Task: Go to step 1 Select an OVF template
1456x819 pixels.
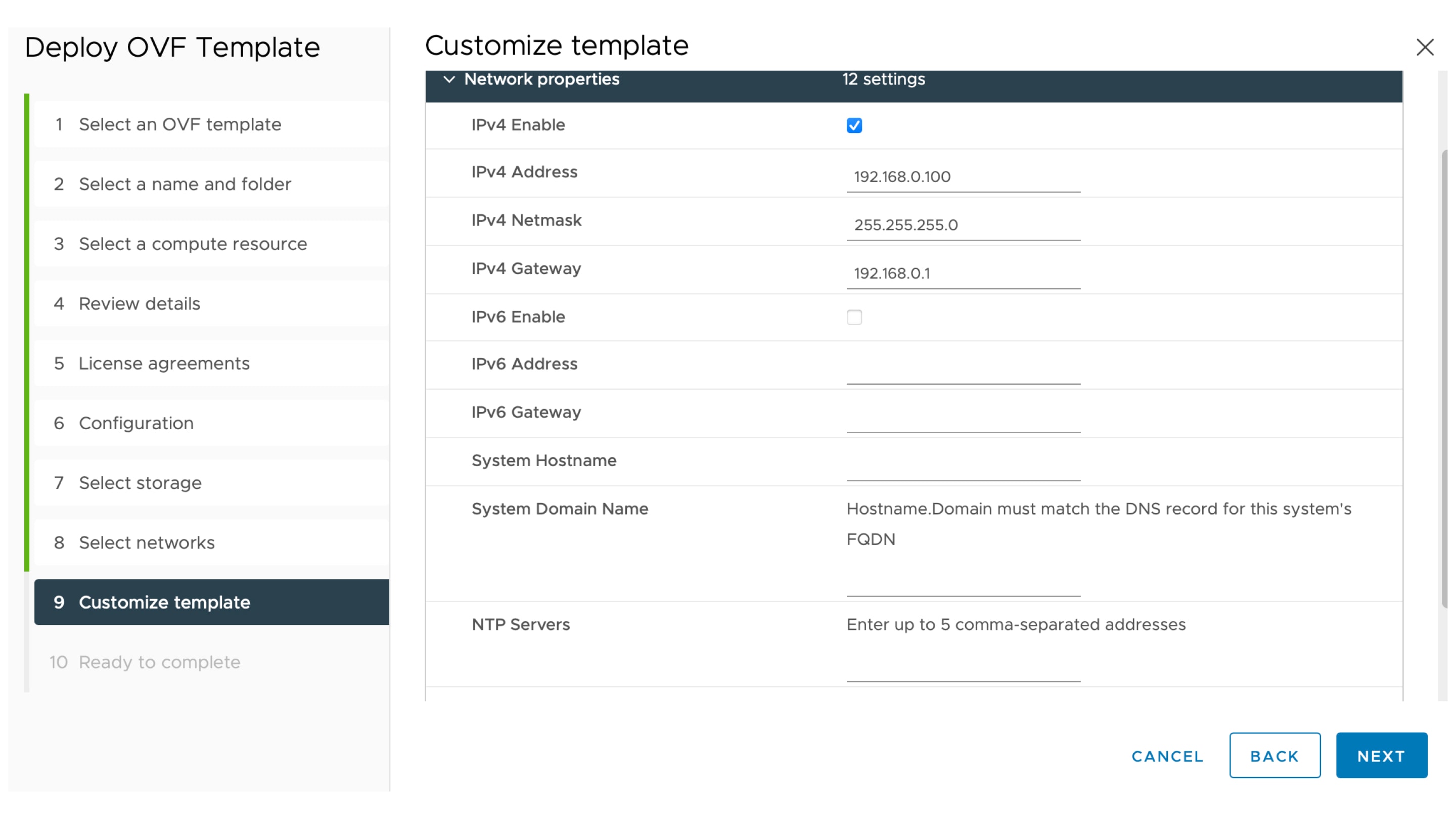Action: pyautogui.click(x=180, y=124)
